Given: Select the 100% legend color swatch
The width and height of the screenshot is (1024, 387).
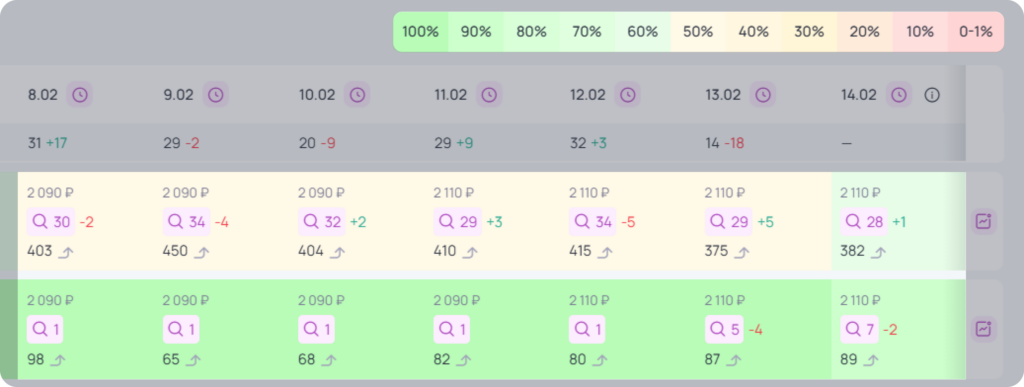Looking at the screenshot, I should [x=421, y=31].
